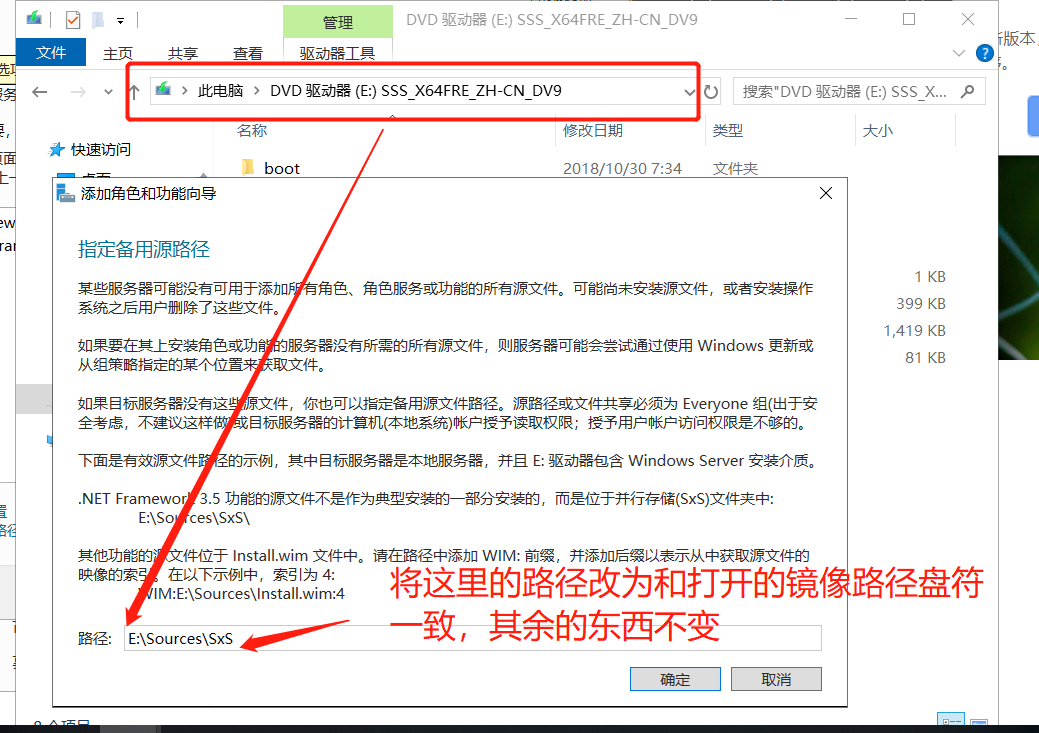This screenshot has width=1039, height=733.
Task: Click 此电脑 in the address breadcrumb
Action: 220,91
